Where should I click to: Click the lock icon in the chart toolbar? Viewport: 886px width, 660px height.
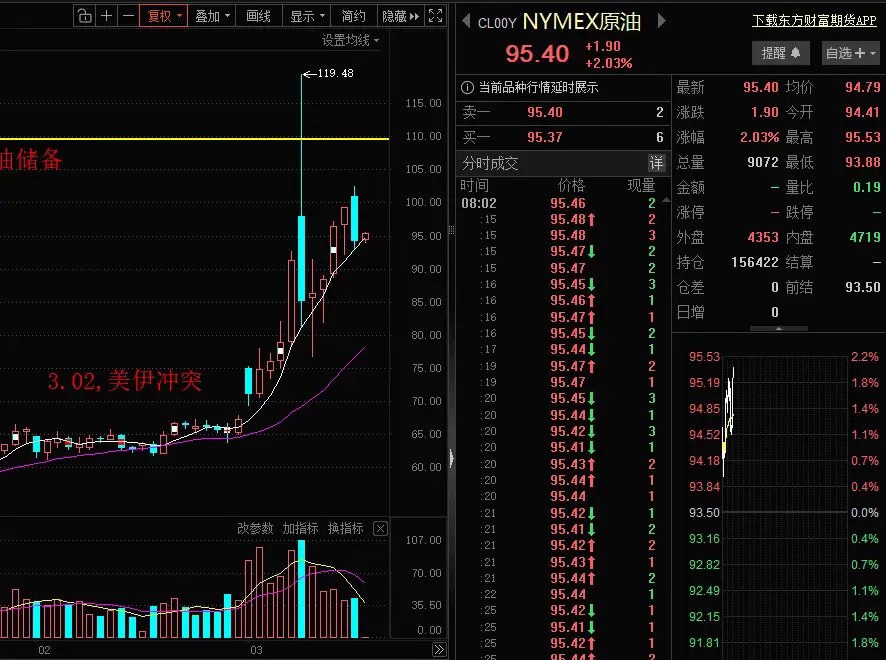[84, 16]
